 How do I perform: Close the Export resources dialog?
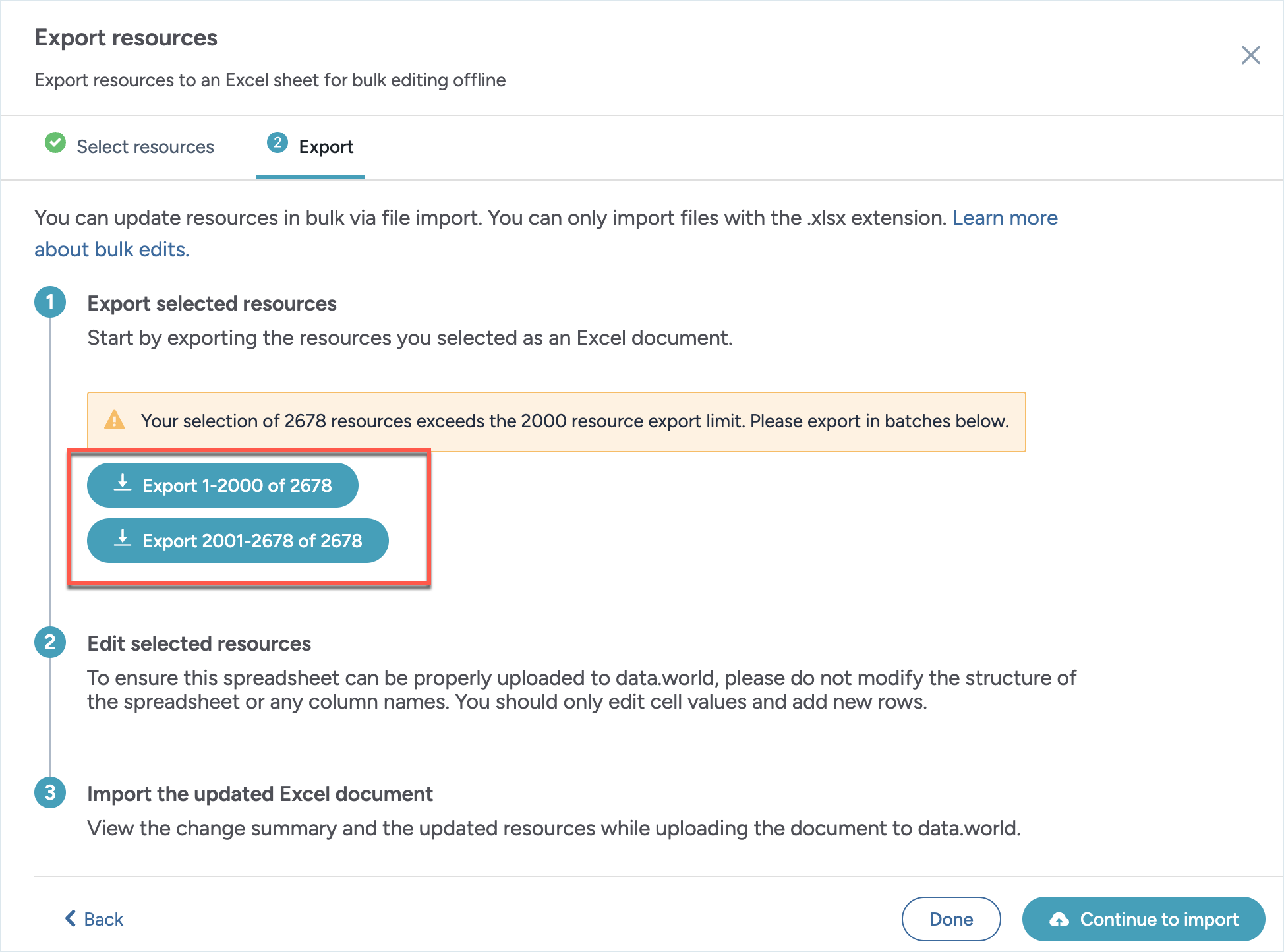click(1250, 55)
